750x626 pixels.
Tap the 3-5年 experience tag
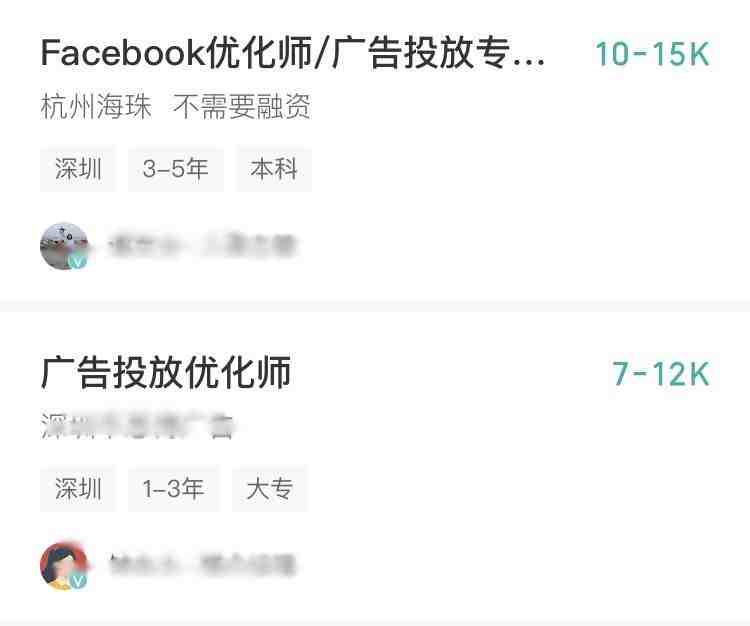(x=176, y=169)
